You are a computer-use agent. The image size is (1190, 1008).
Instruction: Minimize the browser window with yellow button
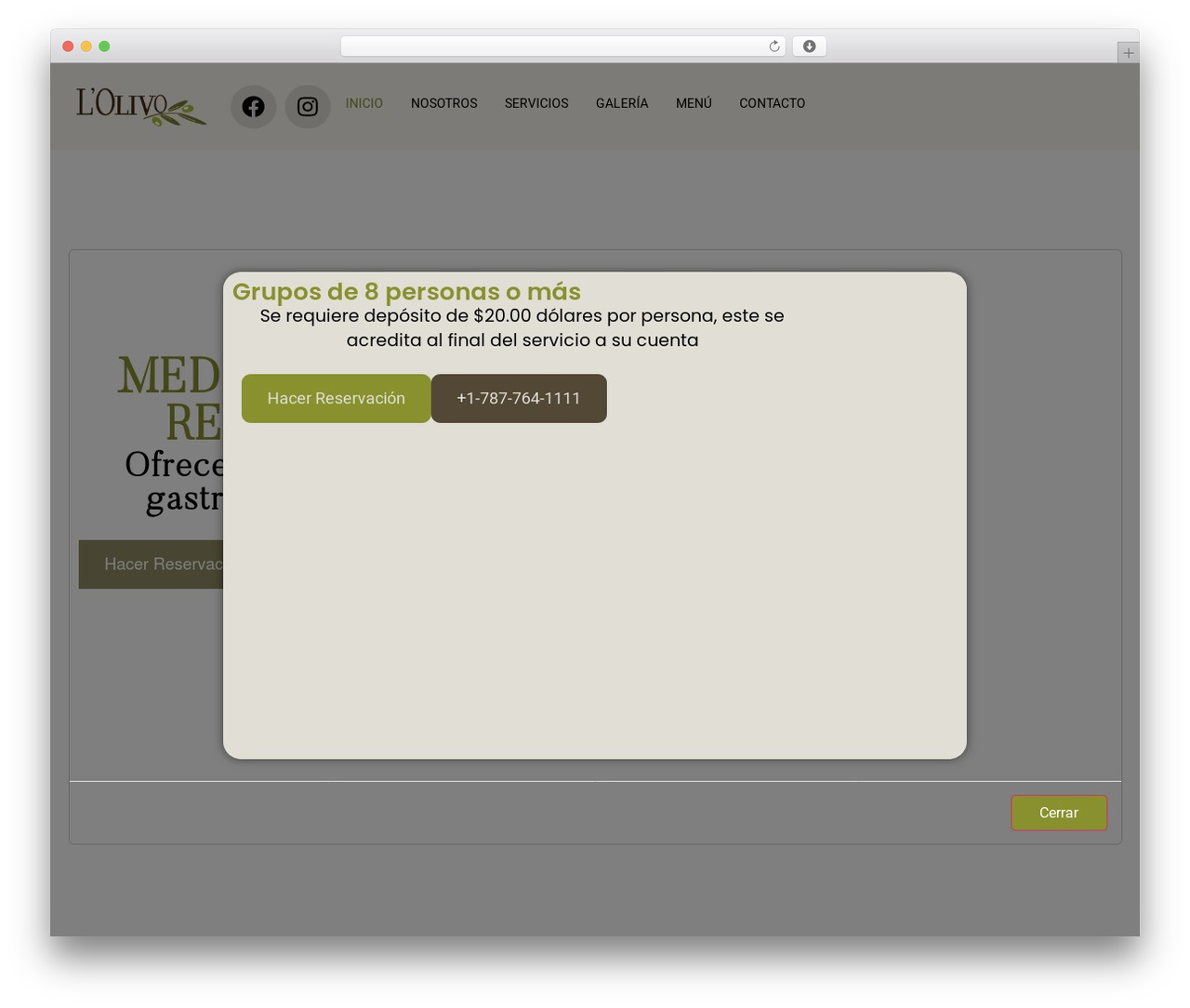click(x=86, y=46)
